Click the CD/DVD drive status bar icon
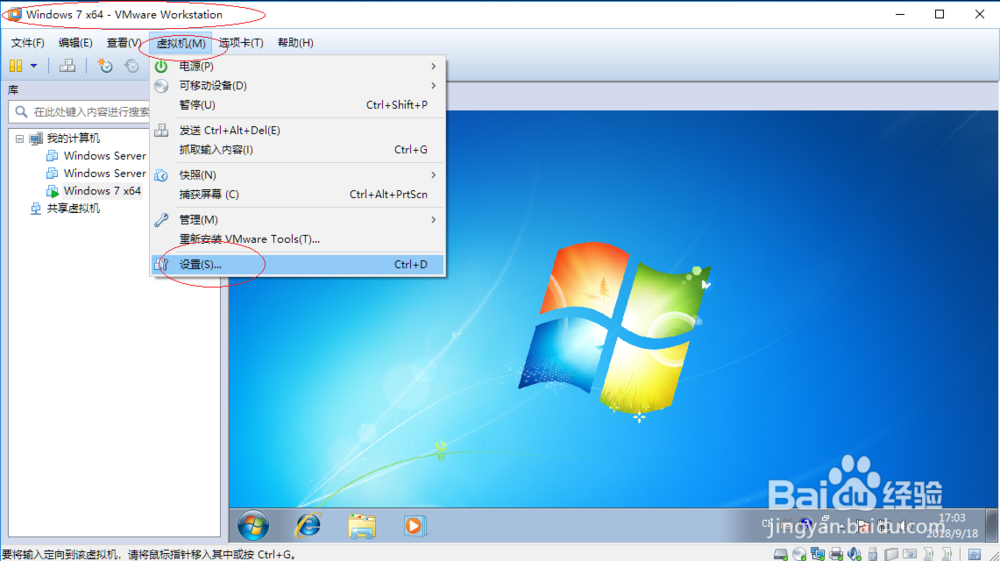 (x=799, y=554)
